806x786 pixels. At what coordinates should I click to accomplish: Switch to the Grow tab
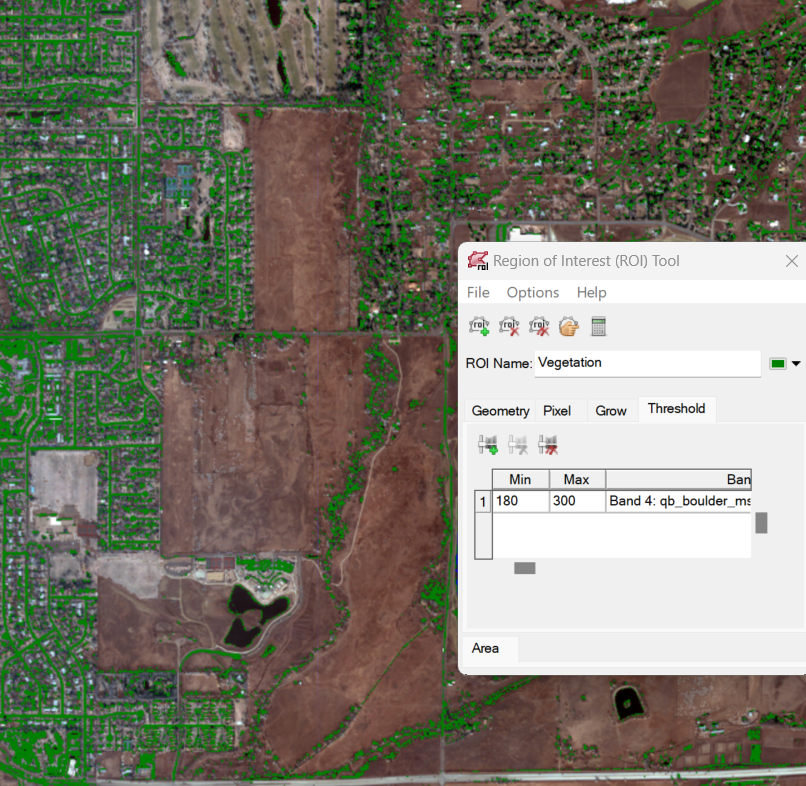611,411
